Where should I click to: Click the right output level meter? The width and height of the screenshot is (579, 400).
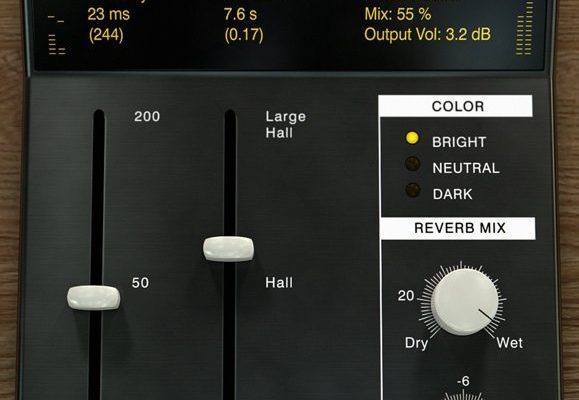pyautogui.click(x=525, y=29)
